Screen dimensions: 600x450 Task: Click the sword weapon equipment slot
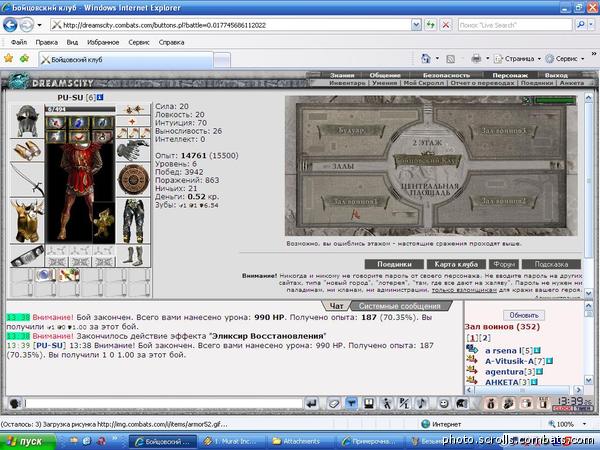pos(27,179)
